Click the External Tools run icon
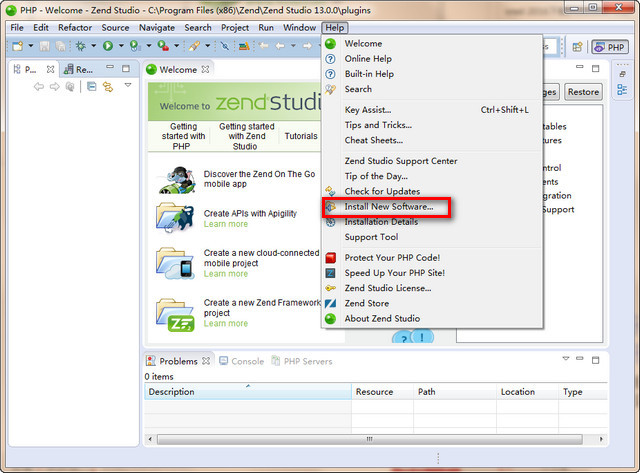The image size is (640, 473). (x=163, y=46)
